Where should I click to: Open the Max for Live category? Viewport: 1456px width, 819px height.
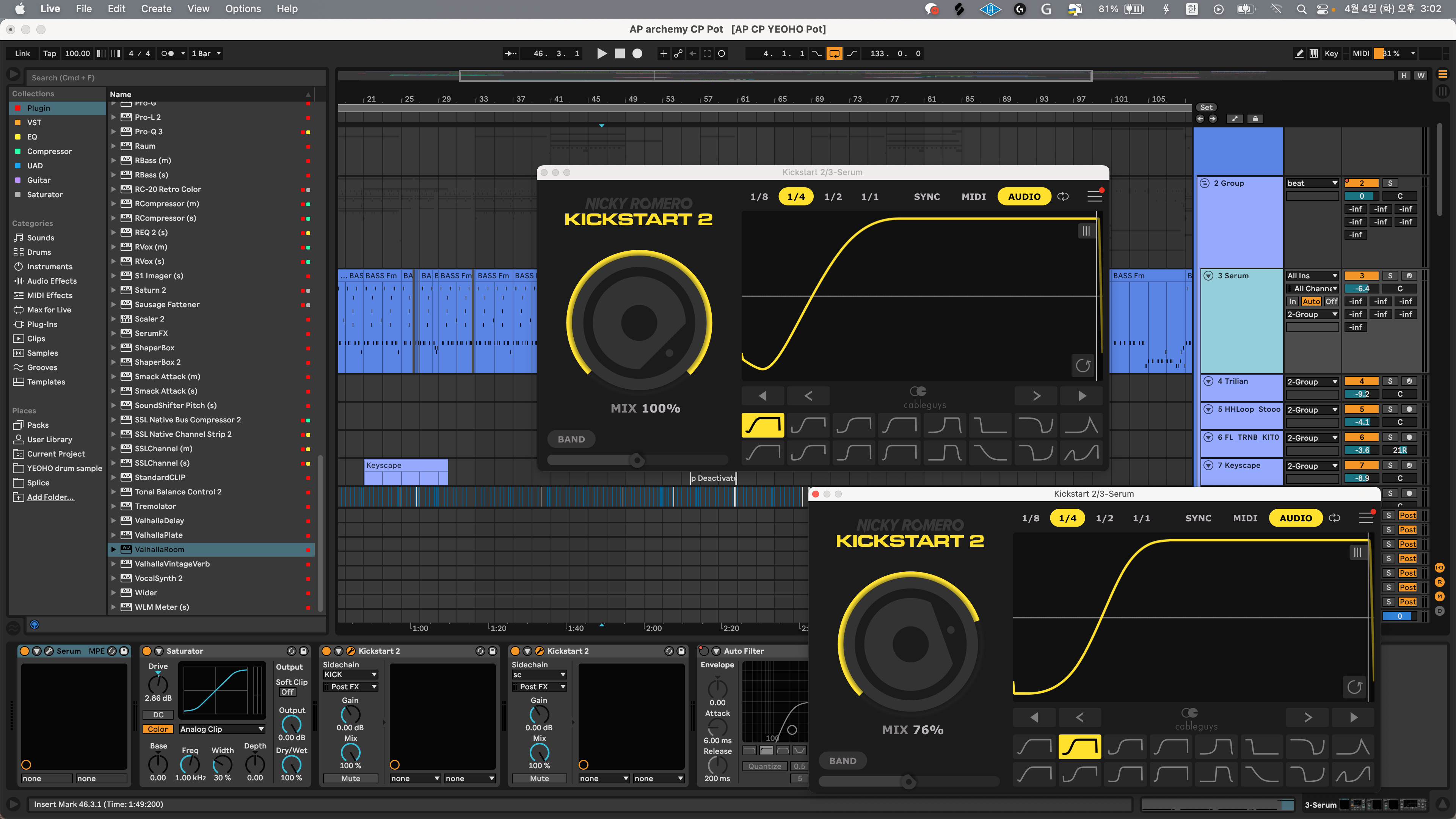click(49, 310)
